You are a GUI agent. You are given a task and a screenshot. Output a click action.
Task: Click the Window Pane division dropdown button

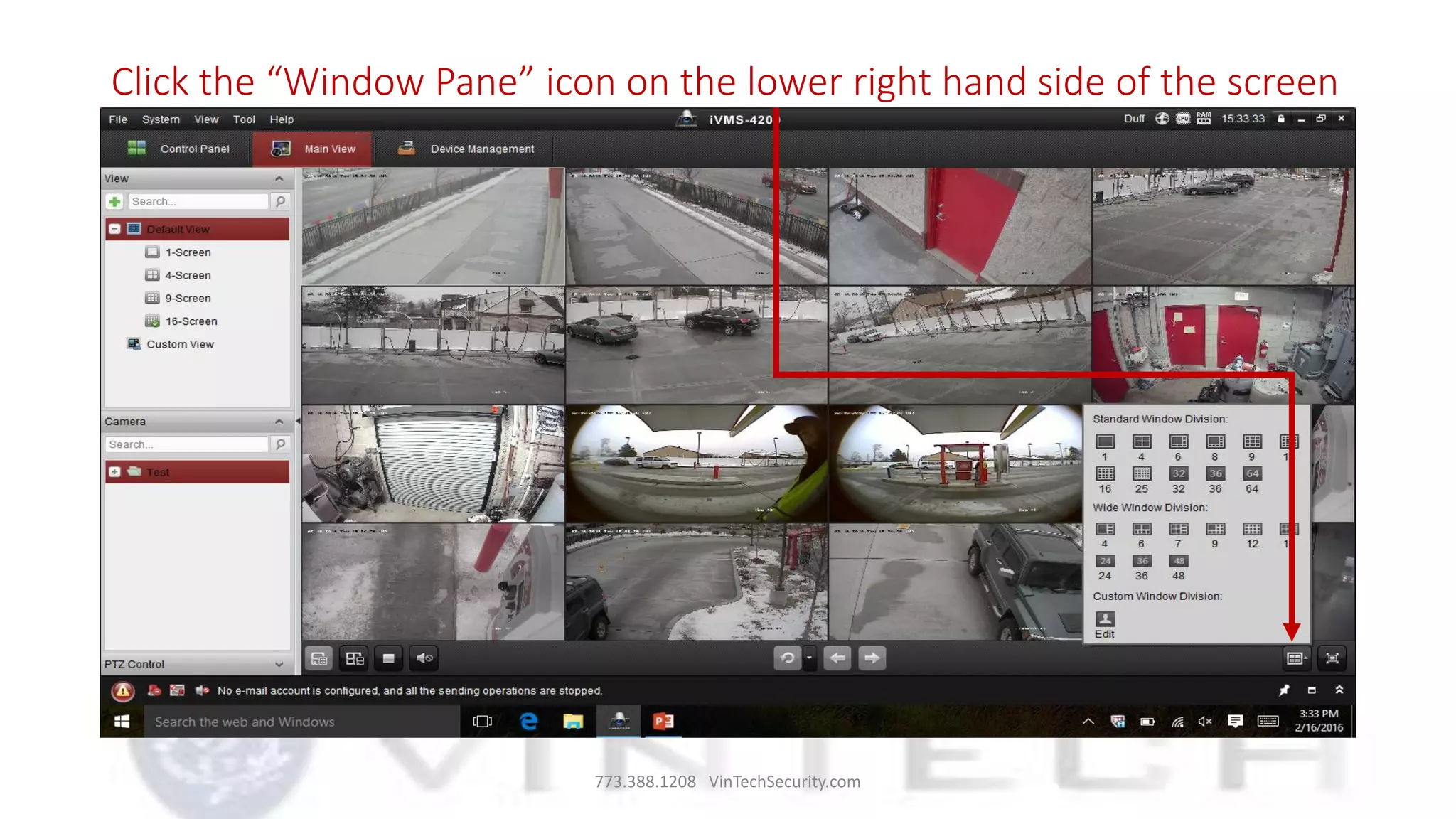(1297, 658)
